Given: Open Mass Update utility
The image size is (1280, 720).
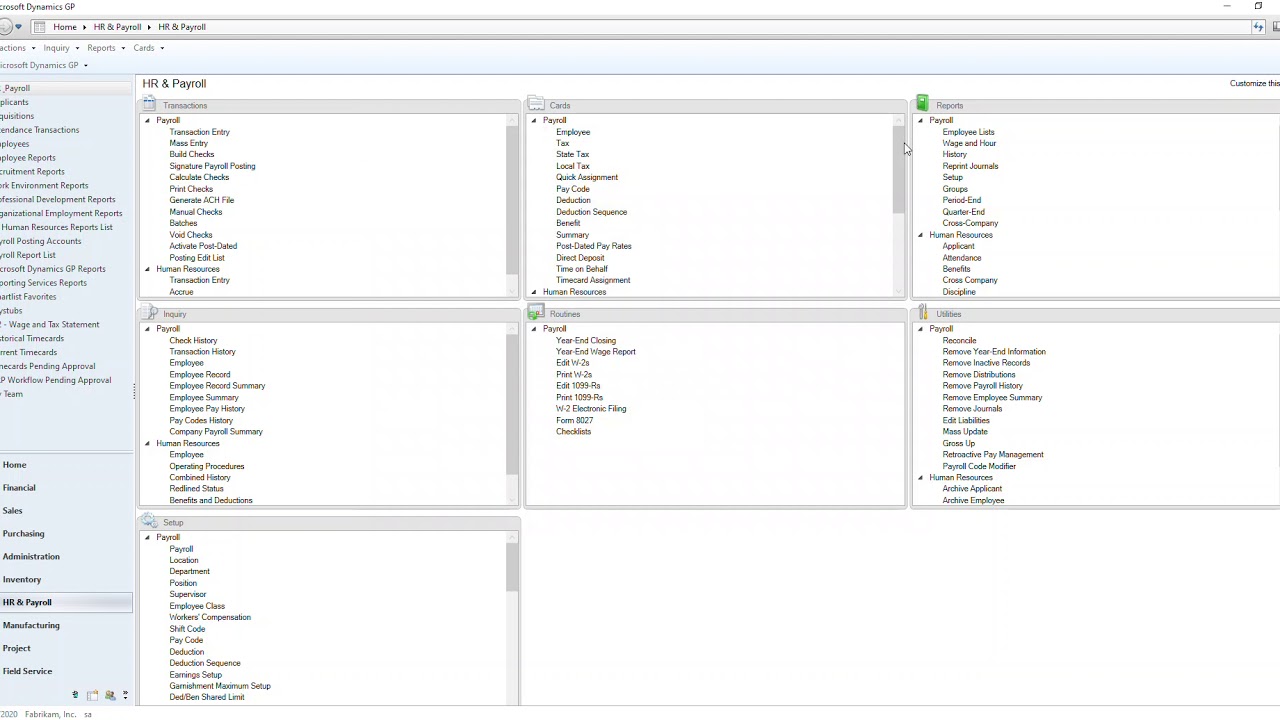Looking at the screenshot, I should click(x=965, y=432).
